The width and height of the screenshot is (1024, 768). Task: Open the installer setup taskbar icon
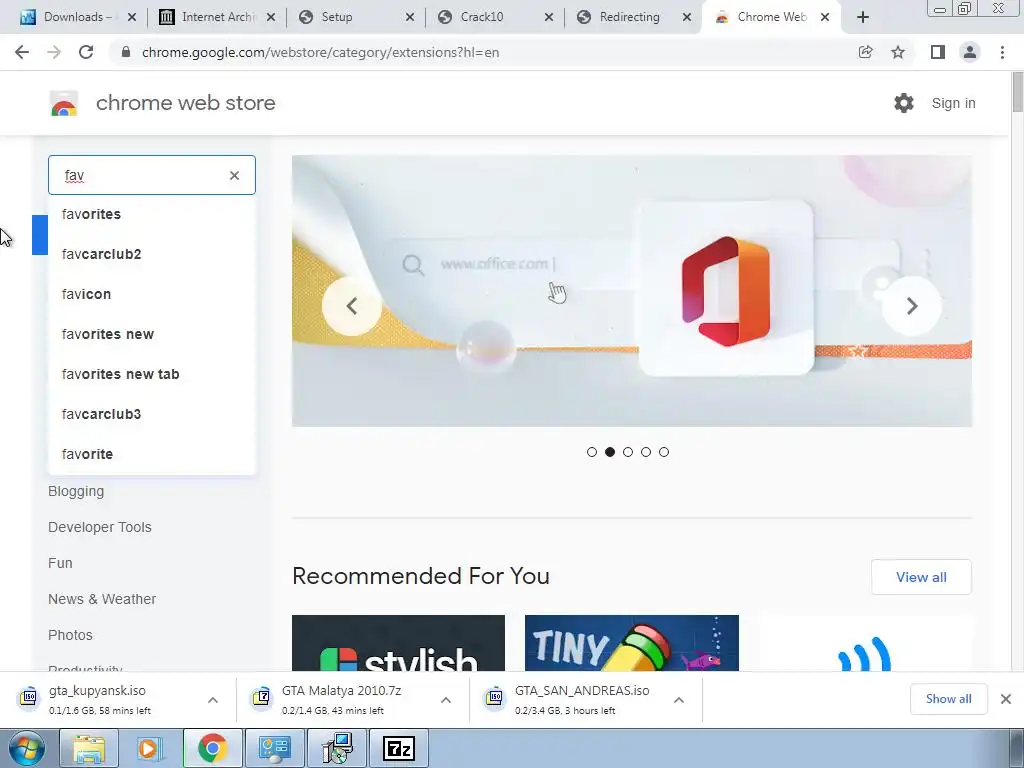(x=338, y=748)
